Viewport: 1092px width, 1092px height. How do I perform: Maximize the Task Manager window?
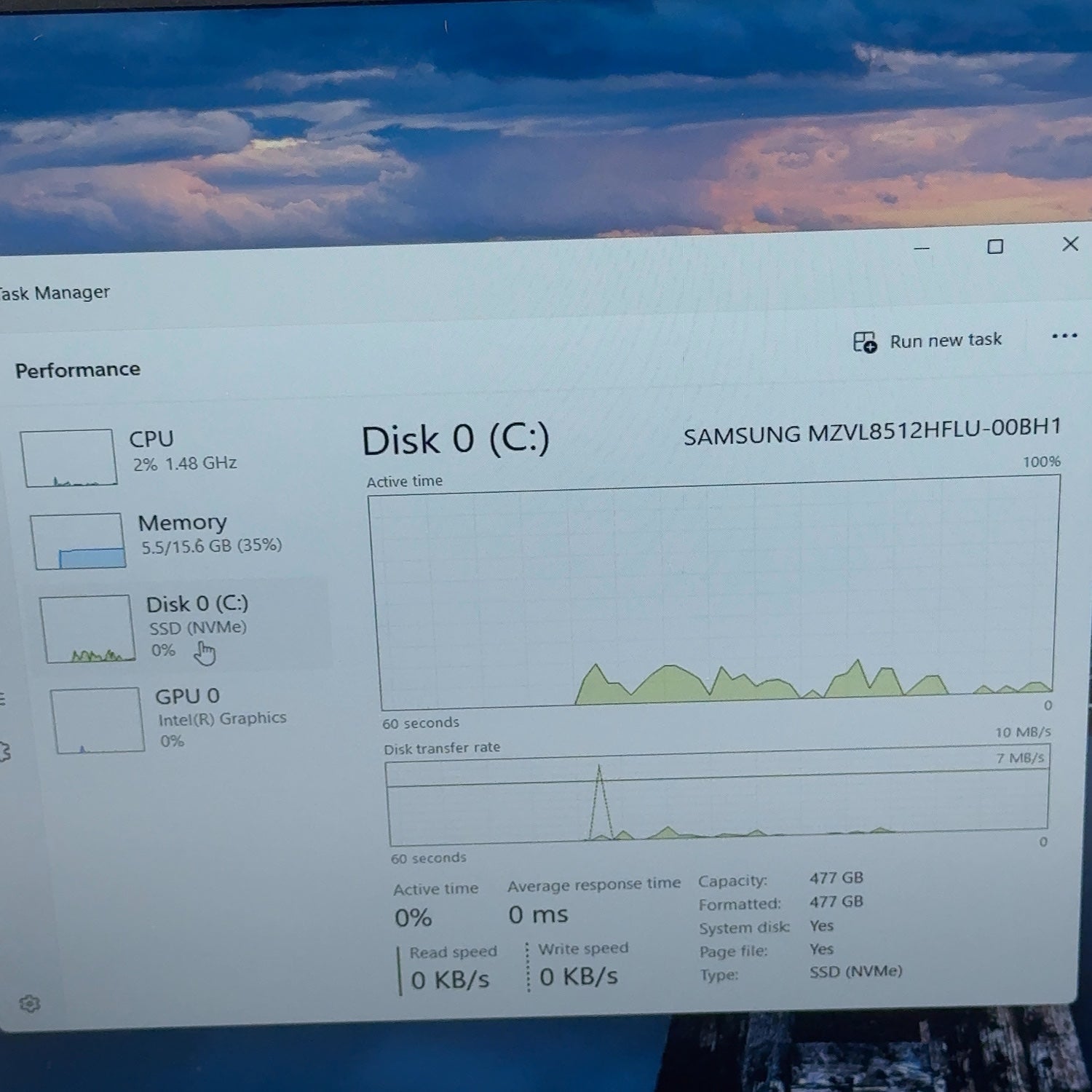tap(995, 247)
